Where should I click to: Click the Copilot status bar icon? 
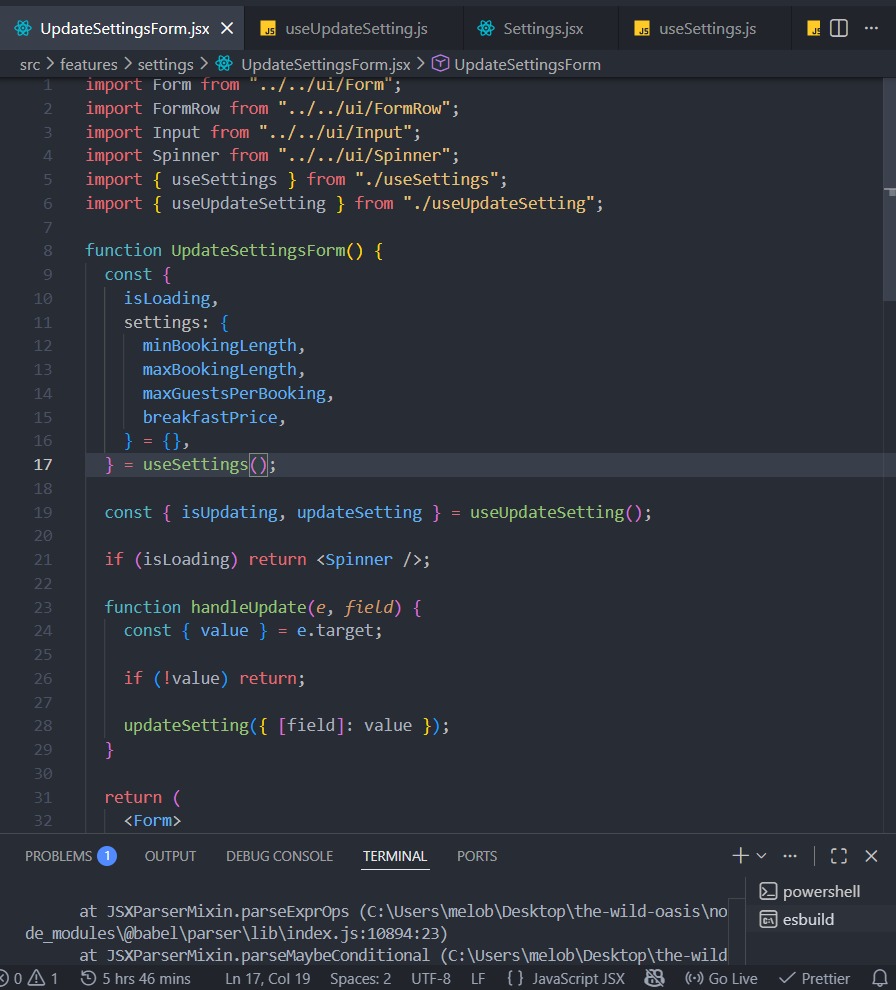point(655,978)
